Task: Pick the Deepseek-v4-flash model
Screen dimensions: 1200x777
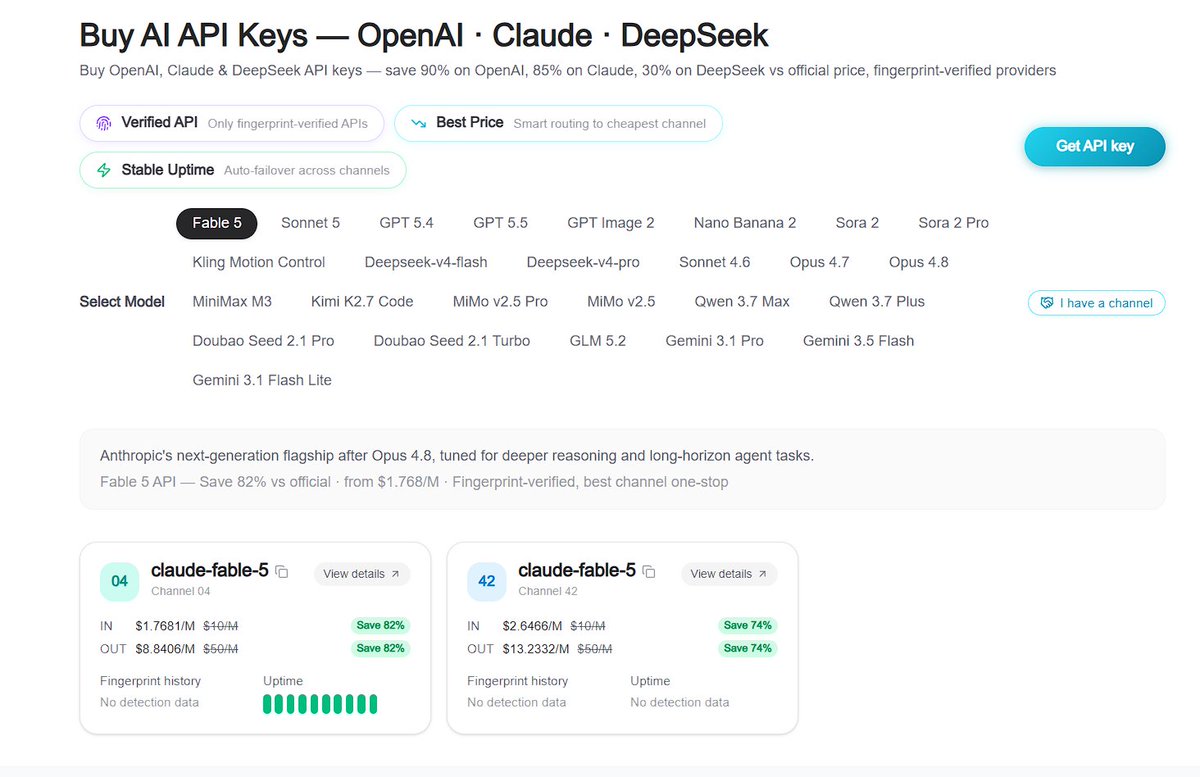Action: click(426, 262)
